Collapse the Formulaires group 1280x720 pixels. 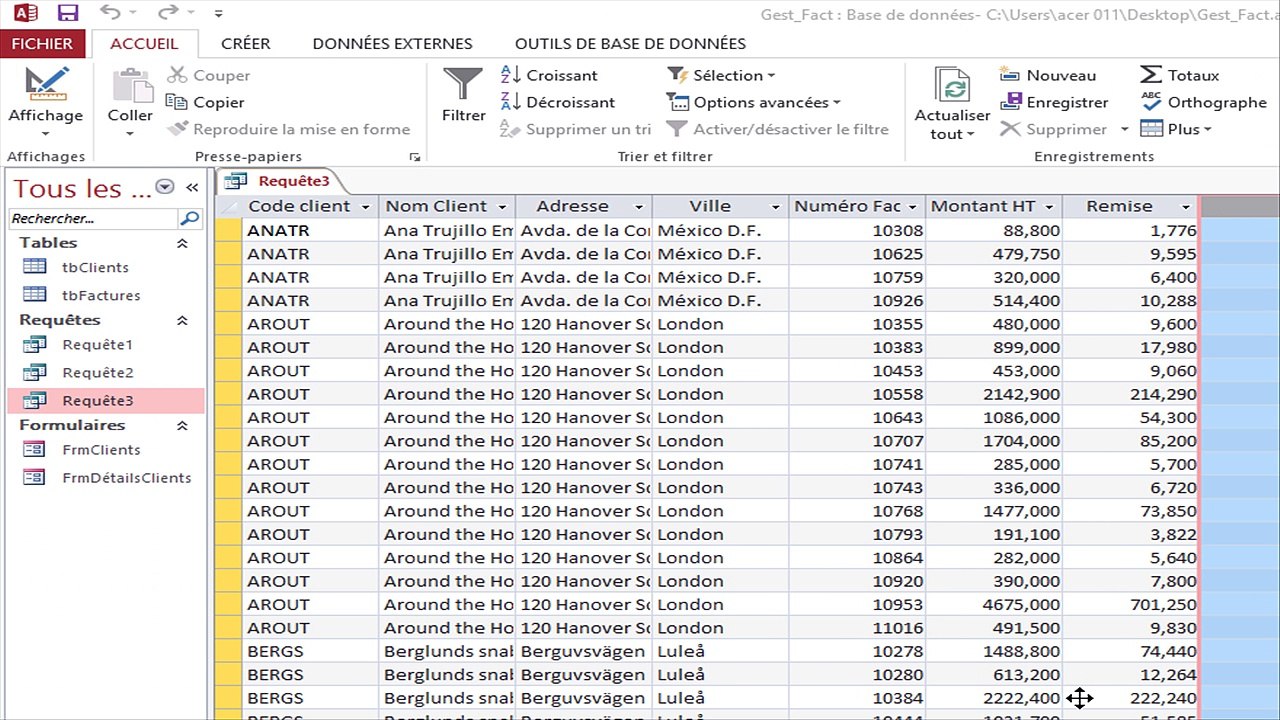(182, 426)
